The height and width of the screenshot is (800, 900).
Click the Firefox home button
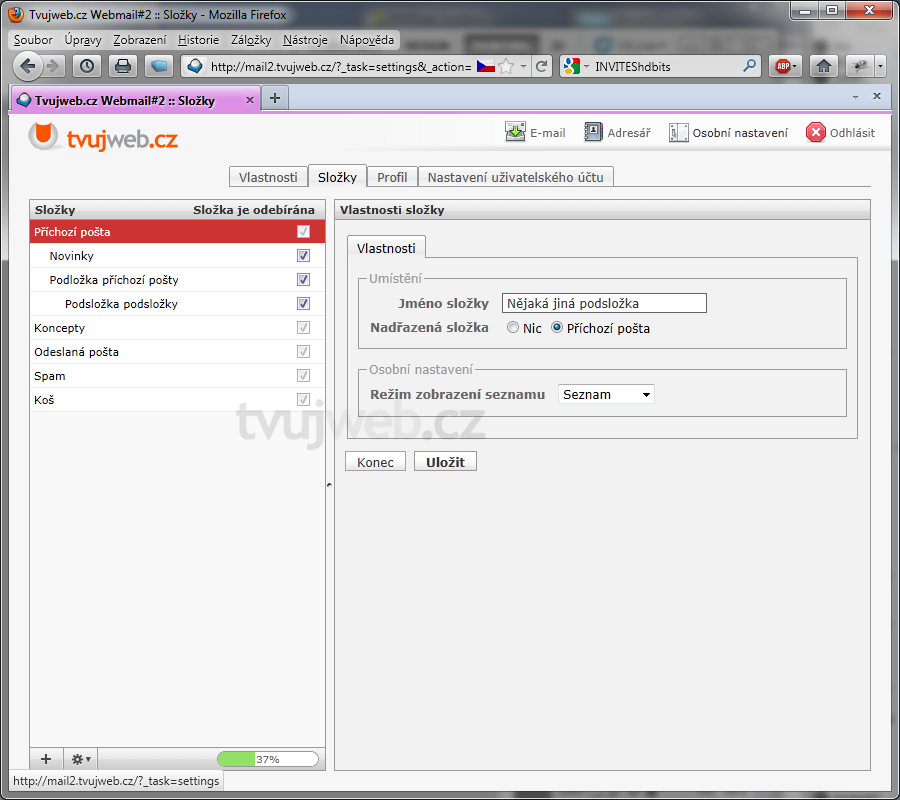pyautogui.click(x=823, y=66)
